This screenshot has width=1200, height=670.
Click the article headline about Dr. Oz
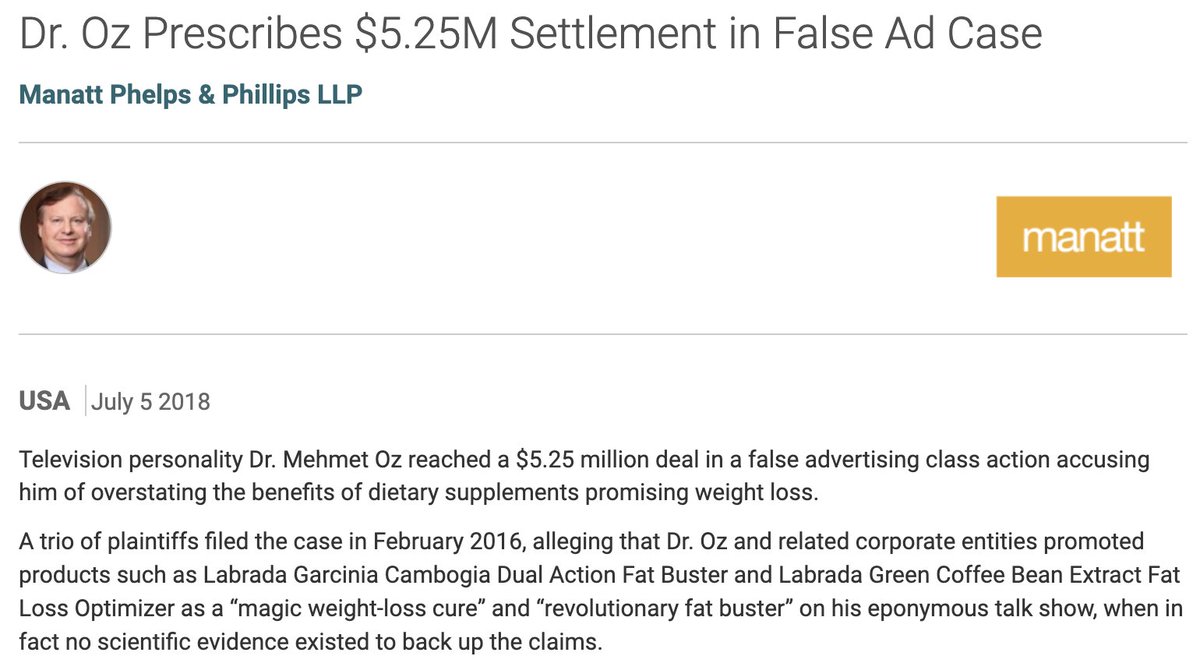(530, 33)
